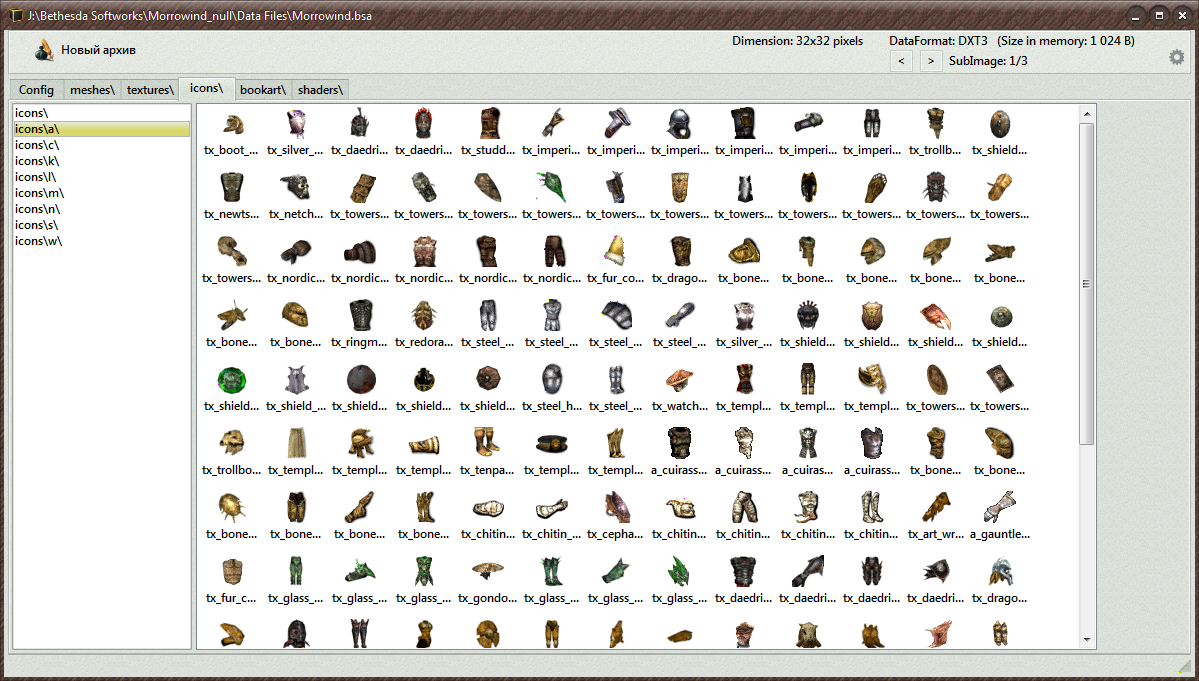This screenshot has width=1199, height=681.
Task: Click the SubImage: 1/3 label
Action: [988, 60]
